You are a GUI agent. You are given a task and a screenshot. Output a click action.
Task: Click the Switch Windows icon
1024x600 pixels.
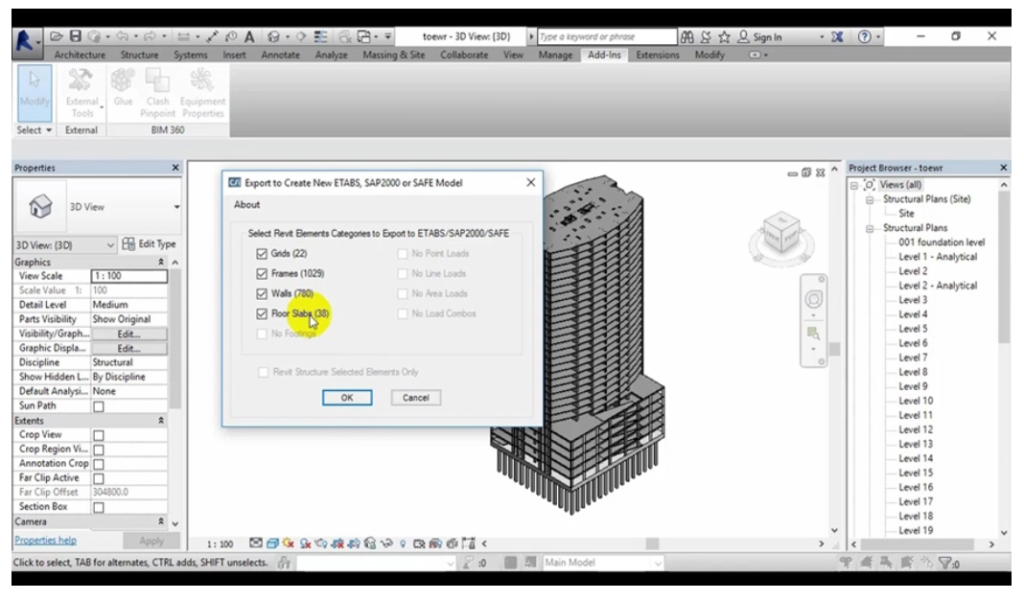pos(364,37)
